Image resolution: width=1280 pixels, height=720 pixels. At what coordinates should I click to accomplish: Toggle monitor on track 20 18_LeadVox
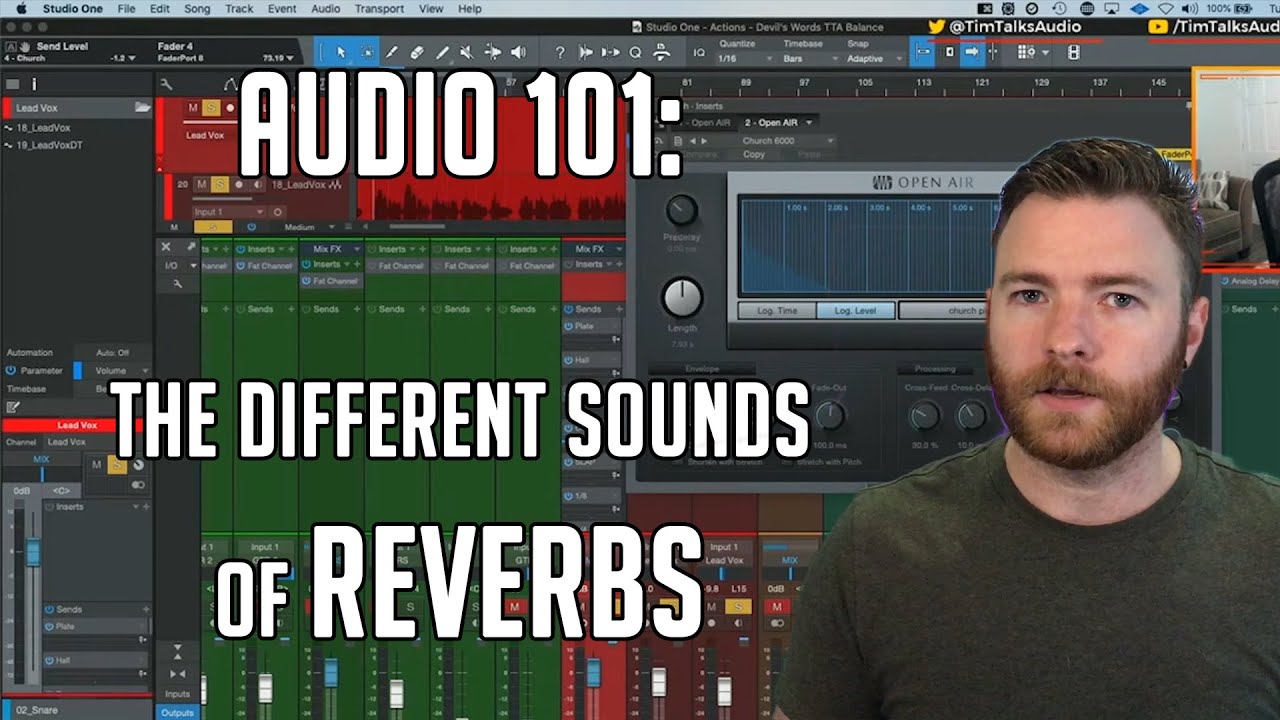[257, 184]
